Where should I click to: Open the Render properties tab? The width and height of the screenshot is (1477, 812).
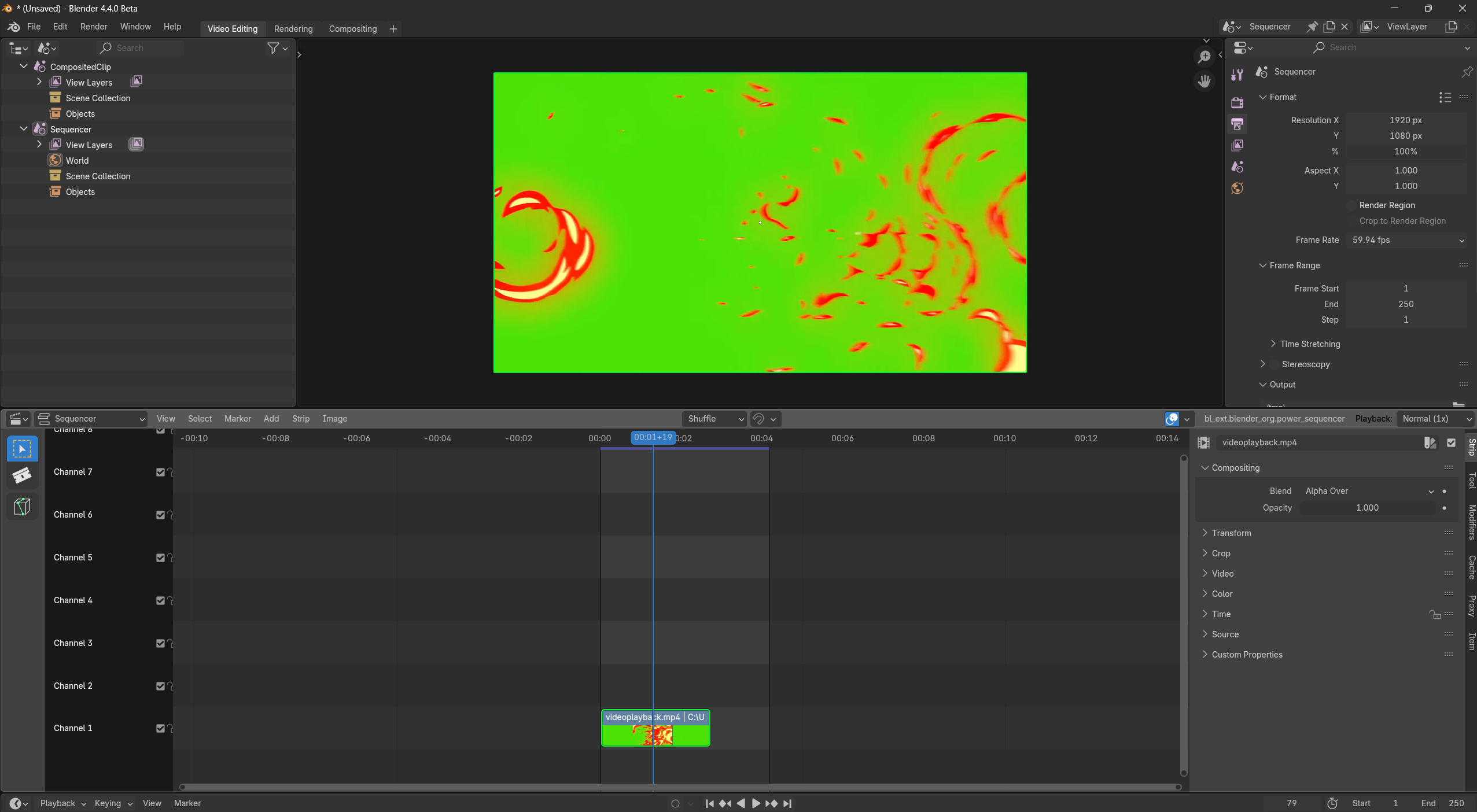1237,103
